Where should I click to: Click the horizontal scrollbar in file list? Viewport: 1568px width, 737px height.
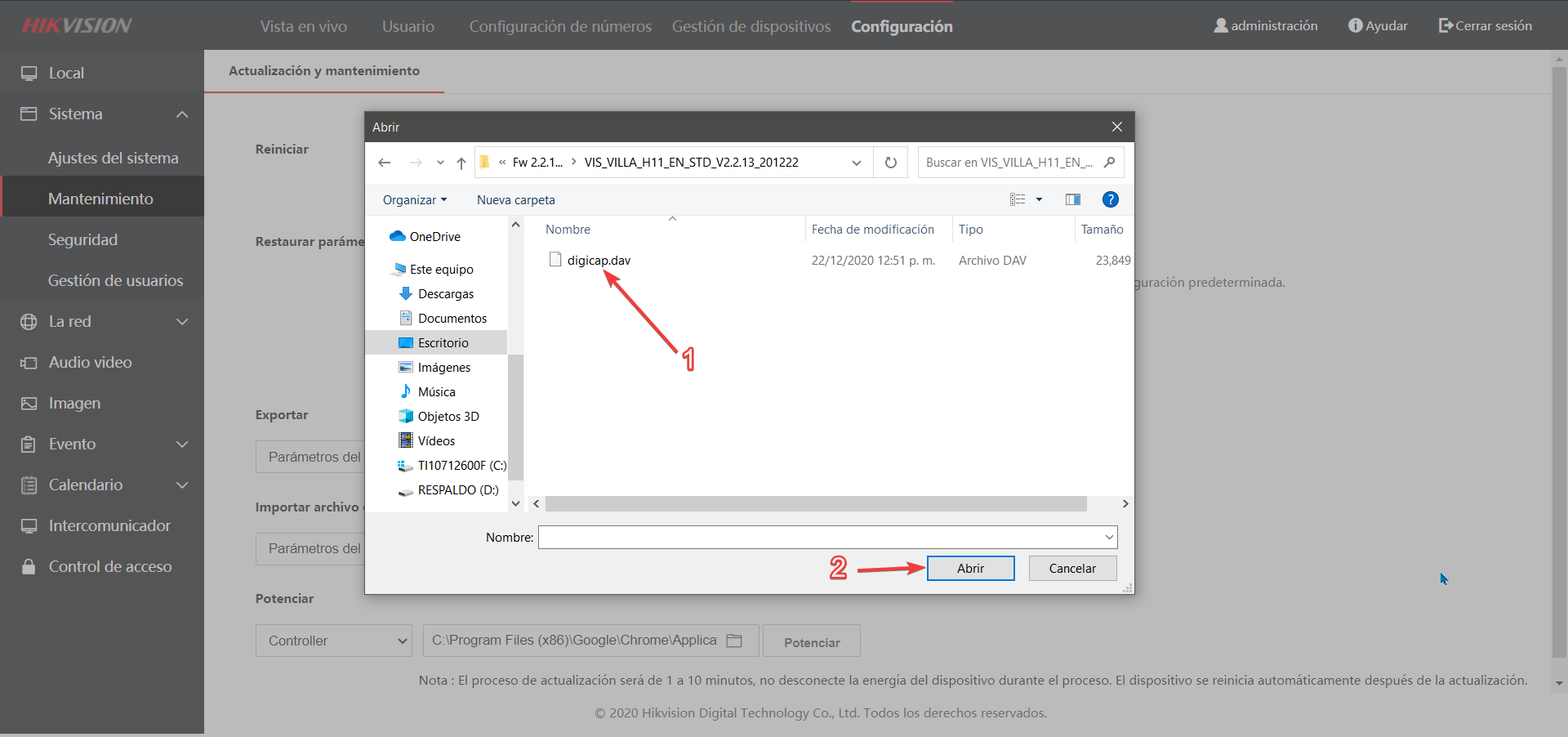[816, 504]
